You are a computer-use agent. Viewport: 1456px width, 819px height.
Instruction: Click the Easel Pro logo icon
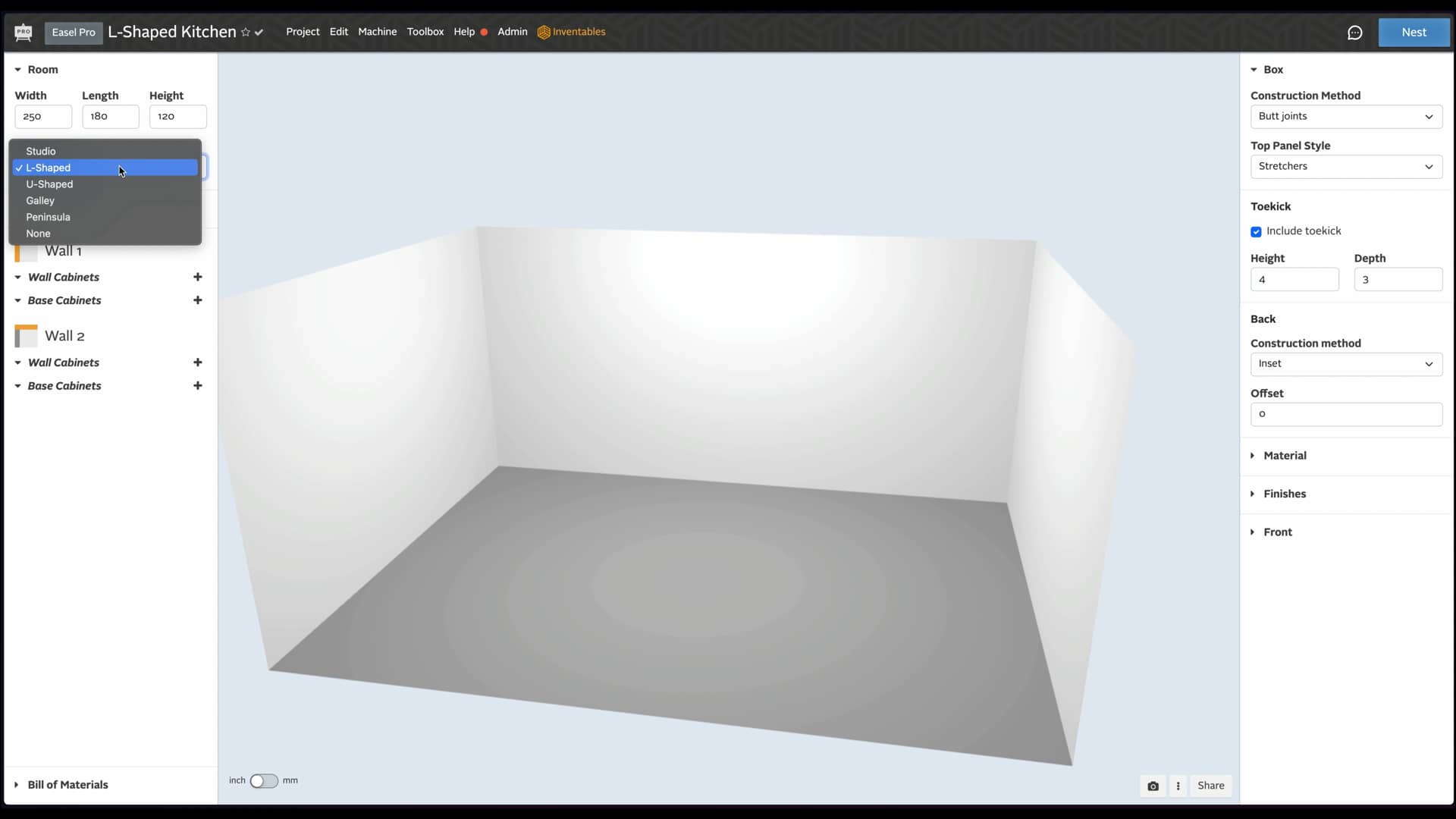point(23,33)
